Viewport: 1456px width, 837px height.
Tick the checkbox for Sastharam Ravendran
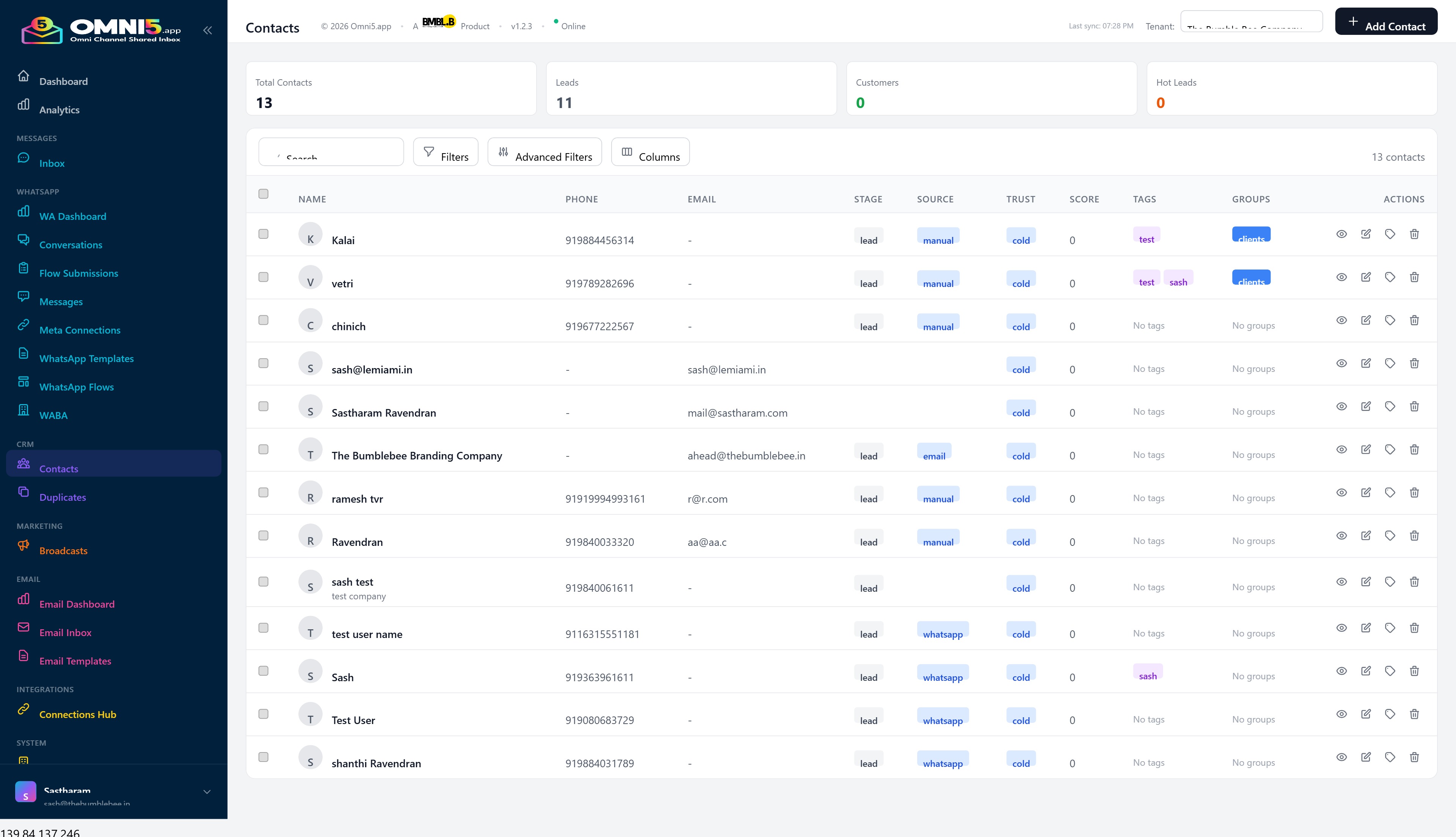[x=264, y=406]
